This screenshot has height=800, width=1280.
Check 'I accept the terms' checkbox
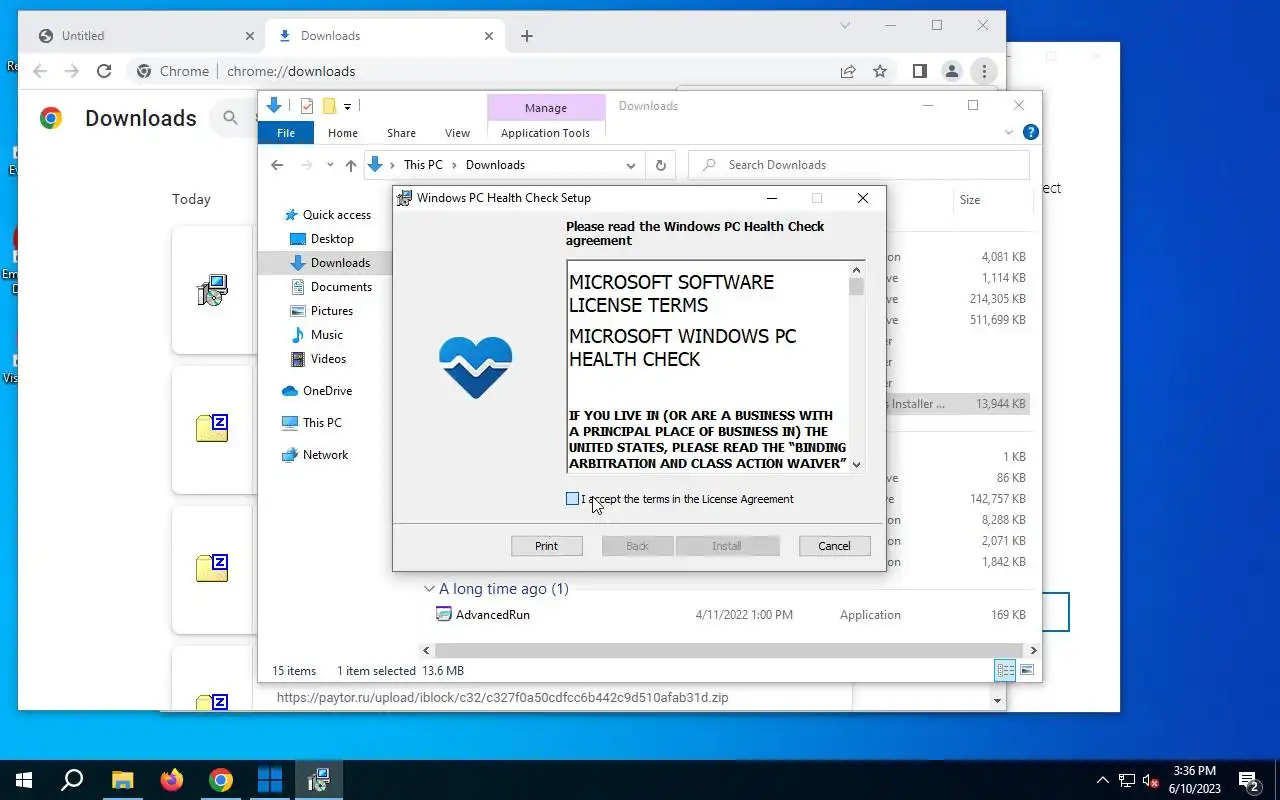tap(572, 499)
